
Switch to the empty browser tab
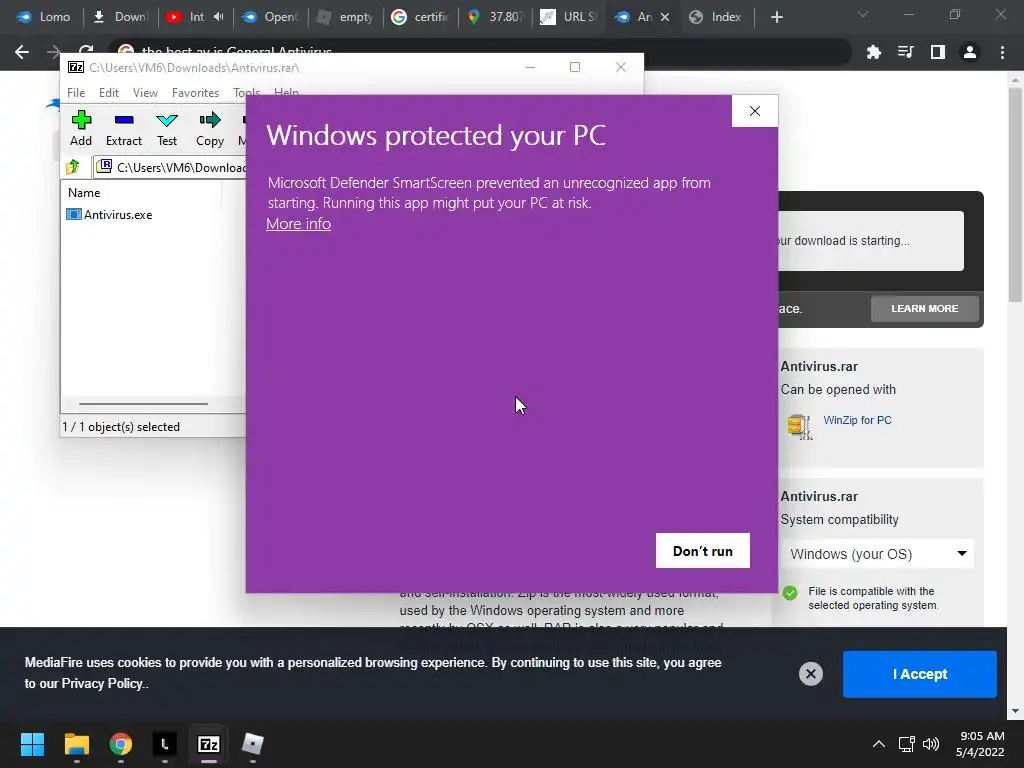345,17
